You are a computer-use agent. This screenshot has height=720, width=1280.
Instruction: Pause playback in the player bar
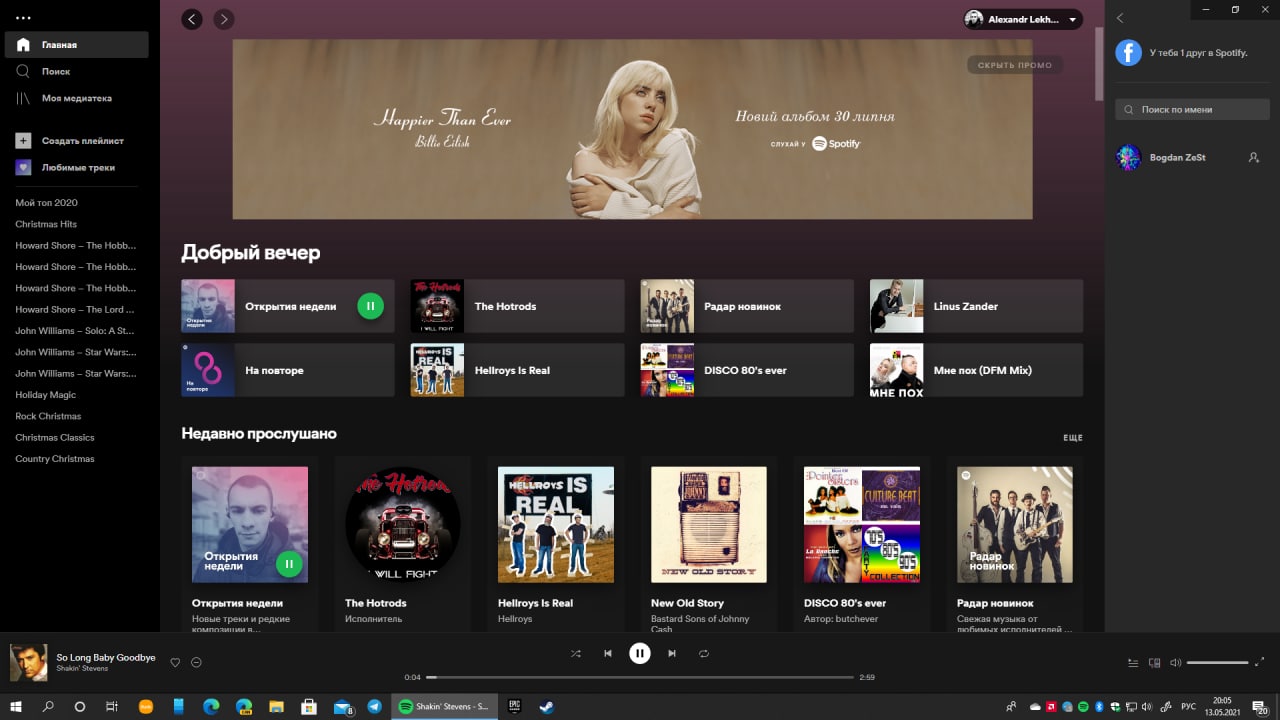pos(640,653)
